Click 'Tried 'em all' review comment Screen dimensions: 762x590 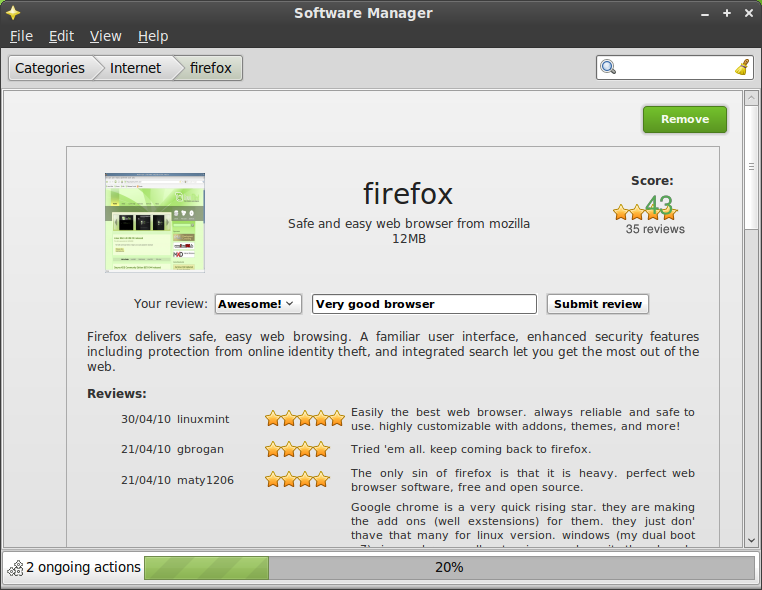(471, 449)
